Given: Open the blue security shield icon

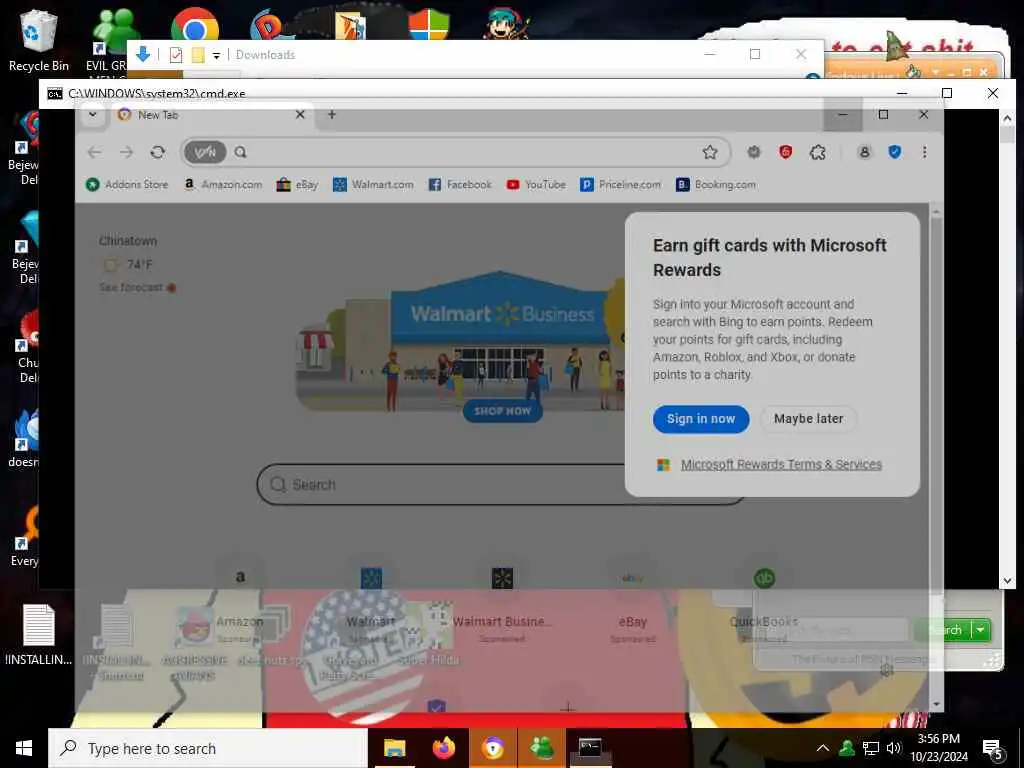Looking at the screenshot, I should (895, 152).
